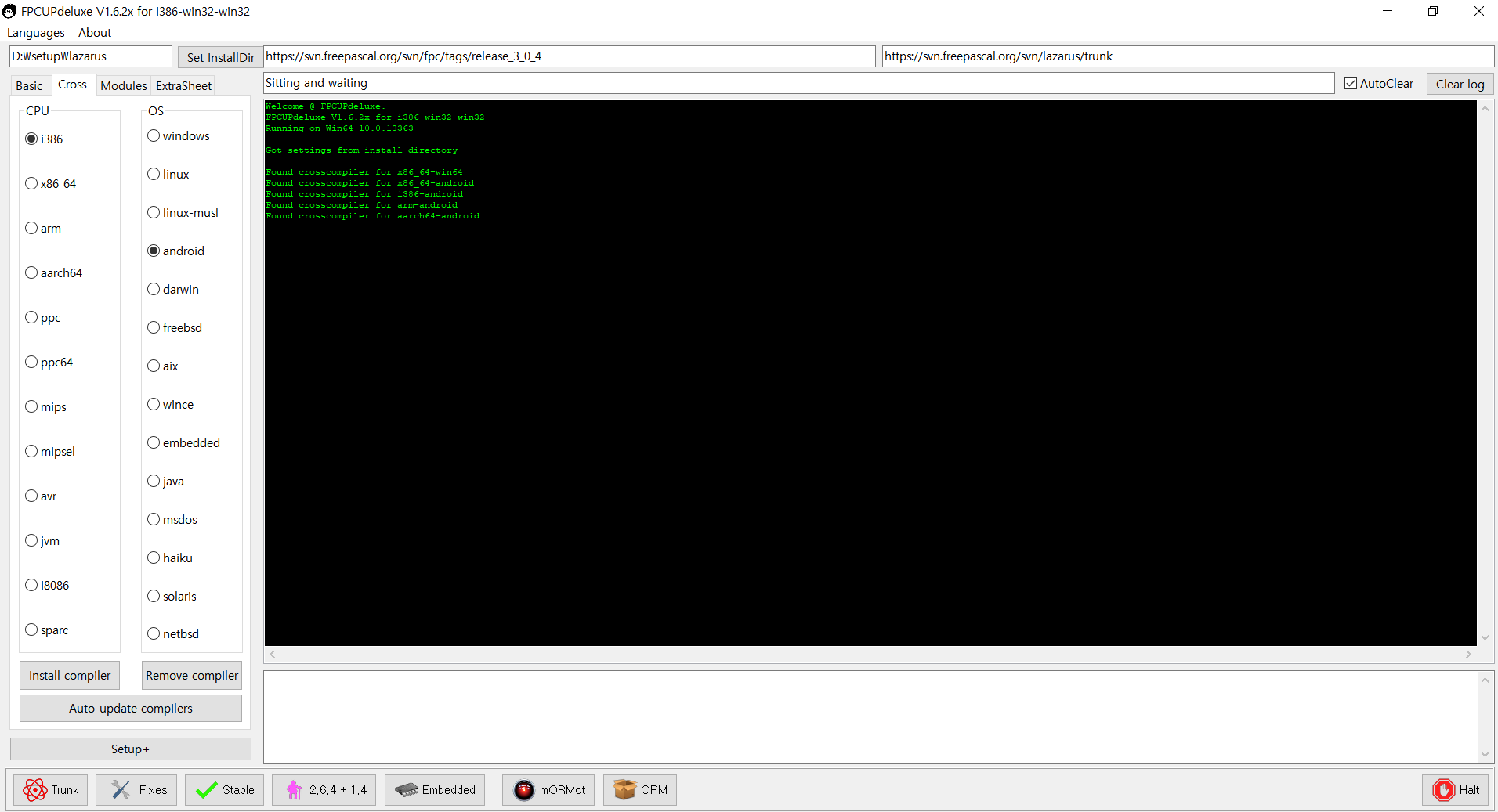Switch to the Cross tab

point(73,85)
